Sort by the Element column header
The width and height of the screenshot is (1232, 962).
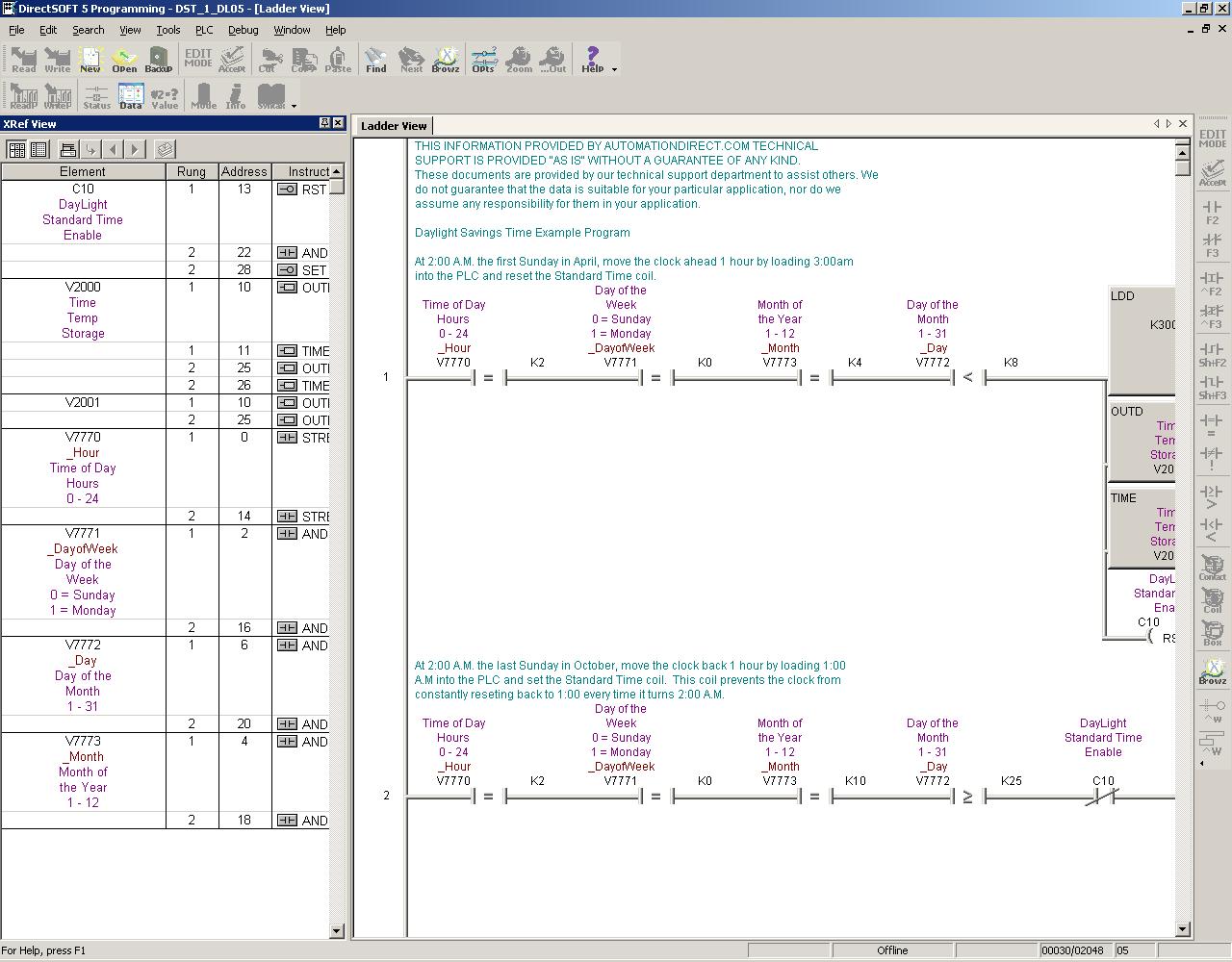pyautogui.click(x=83, y=171)
